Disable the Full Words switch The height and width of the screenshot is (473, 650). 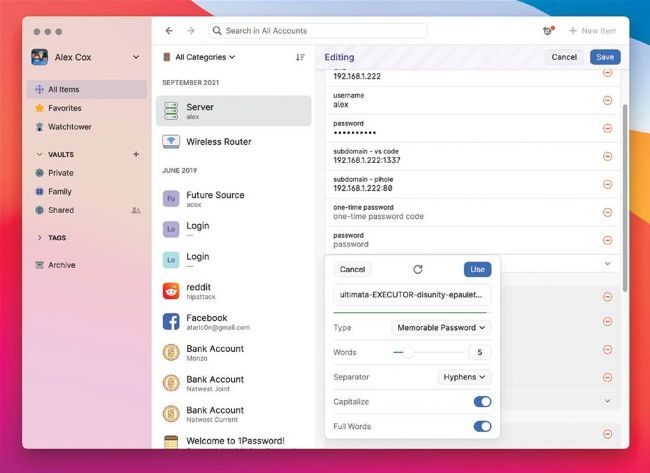[x=482, y=426]
